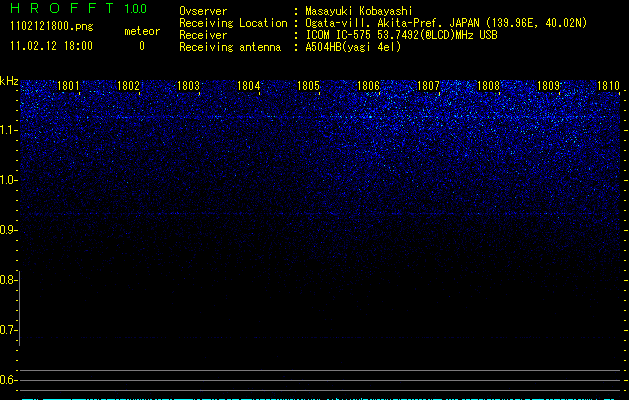Click the 1801 time marker

[68, 86]
